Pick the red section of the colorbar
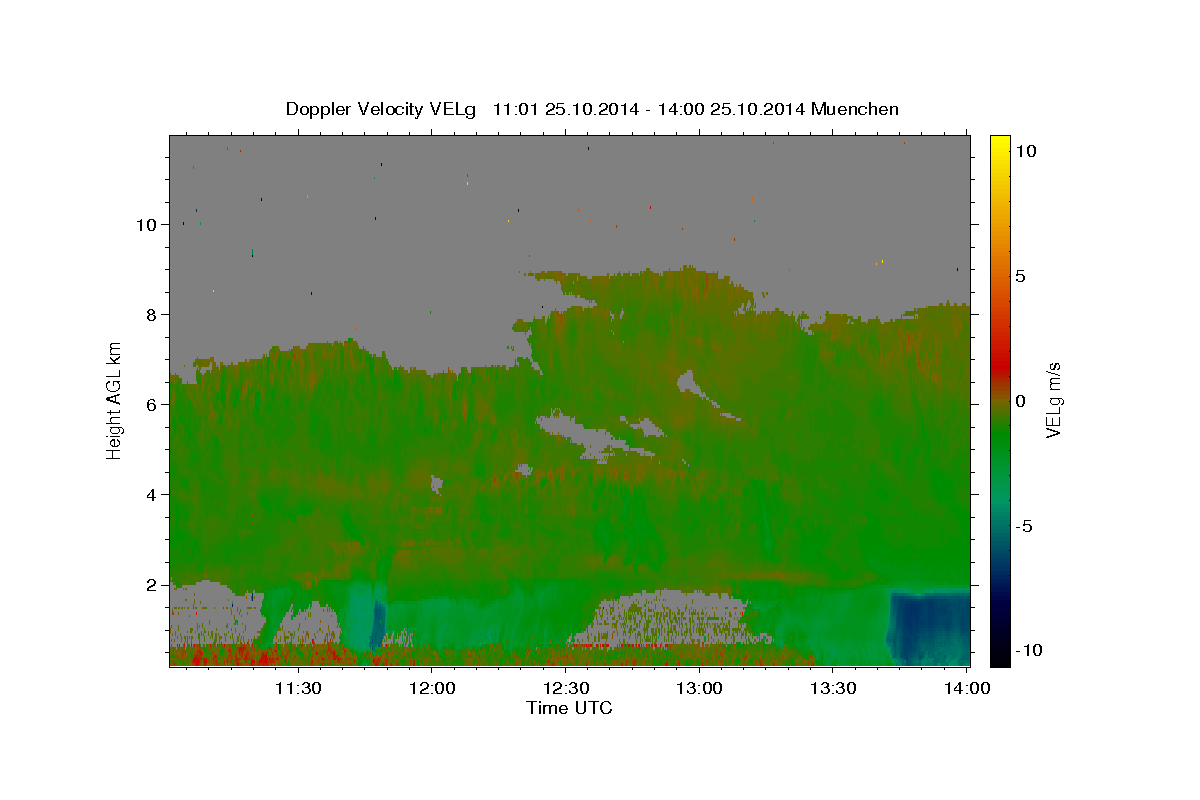 point(1000,365)
